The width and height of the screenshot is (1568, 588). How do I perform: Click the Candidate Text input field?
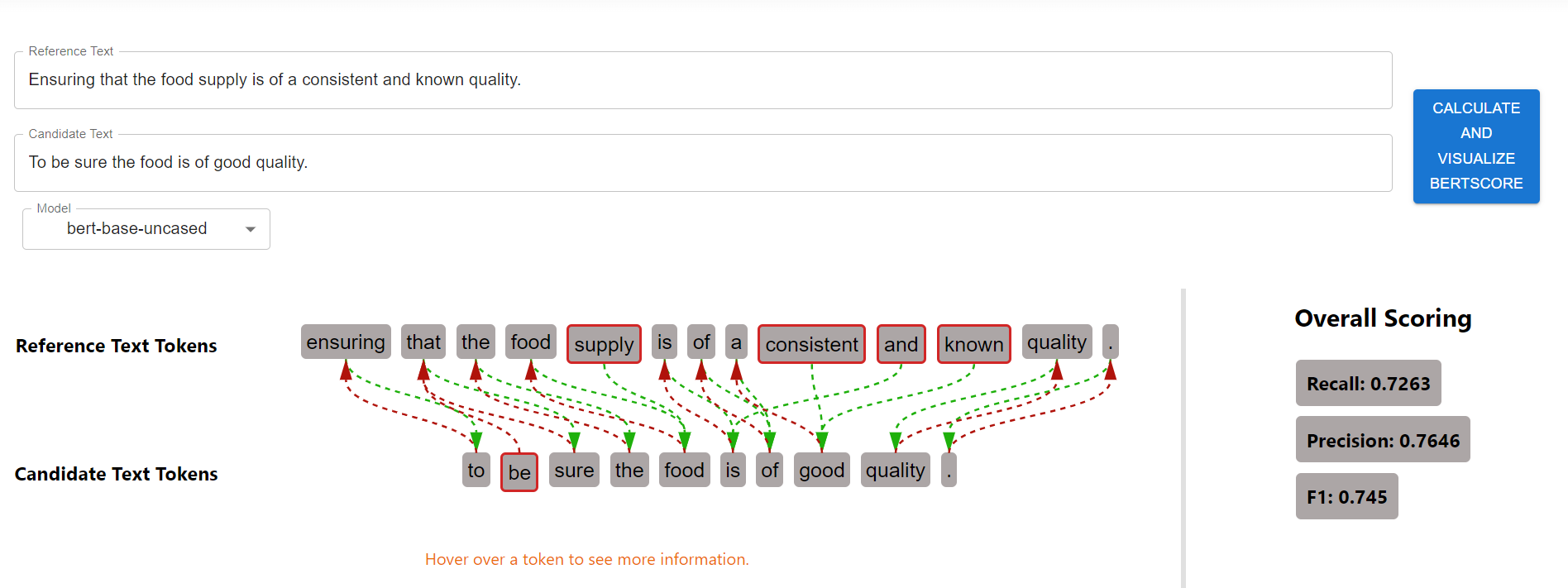[x=703, y=163]
